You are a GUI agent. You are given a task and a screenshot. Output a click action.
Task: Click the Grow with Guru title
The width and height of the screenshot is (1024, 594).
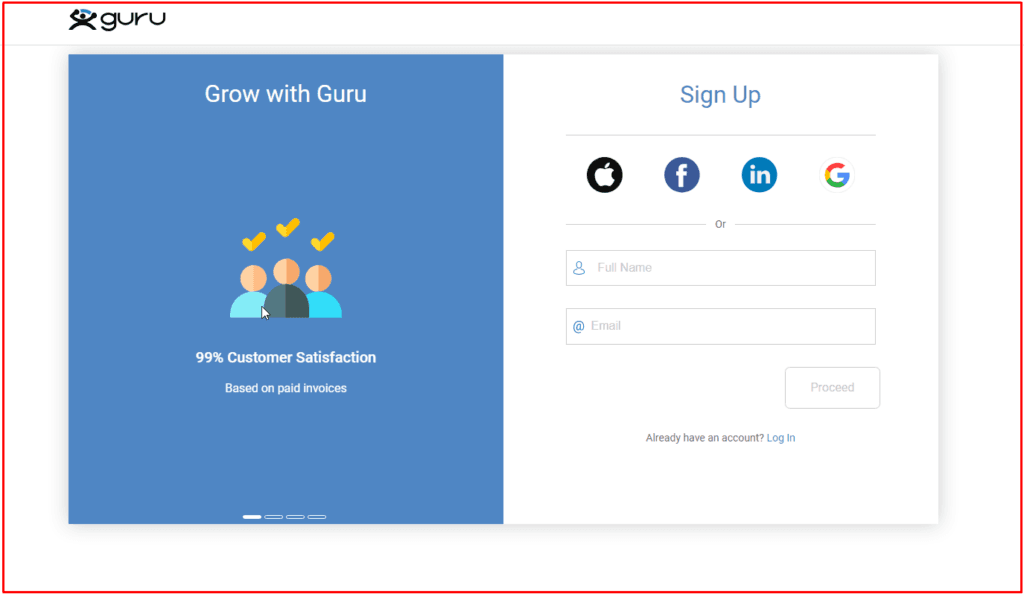point(285,94)
